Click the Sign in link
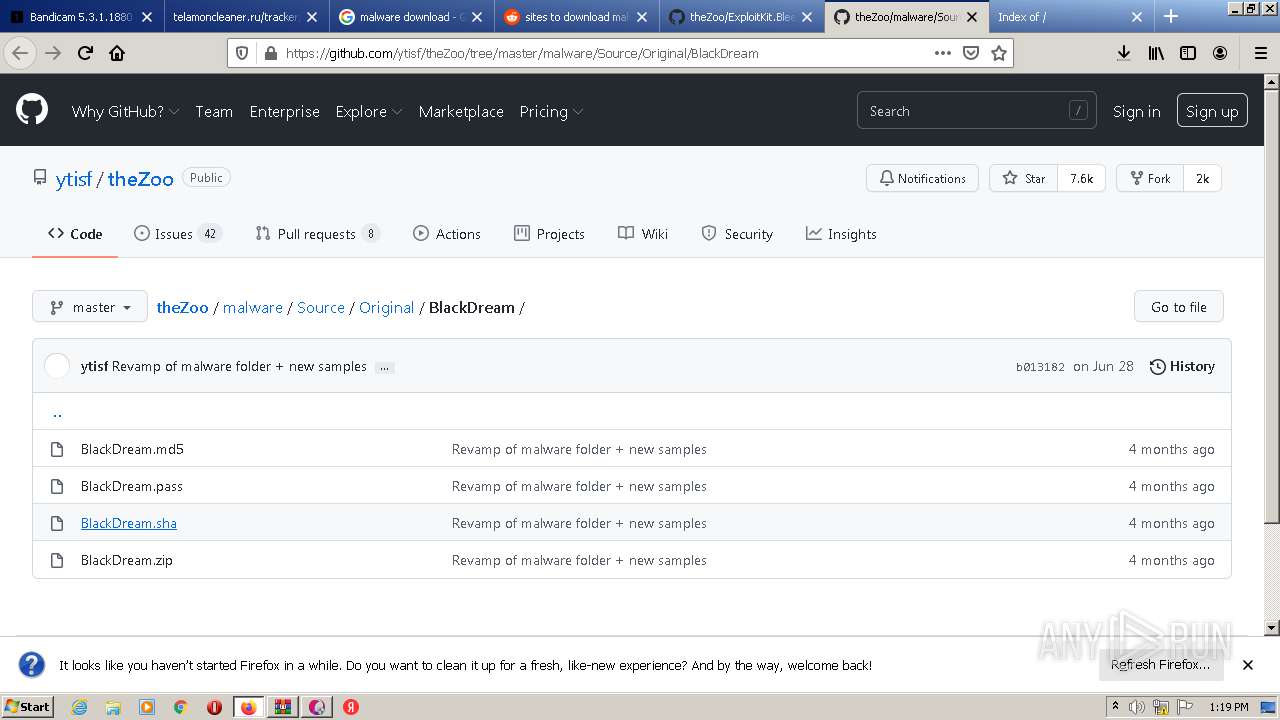The image size is (1280, 720). (1136, 111)
